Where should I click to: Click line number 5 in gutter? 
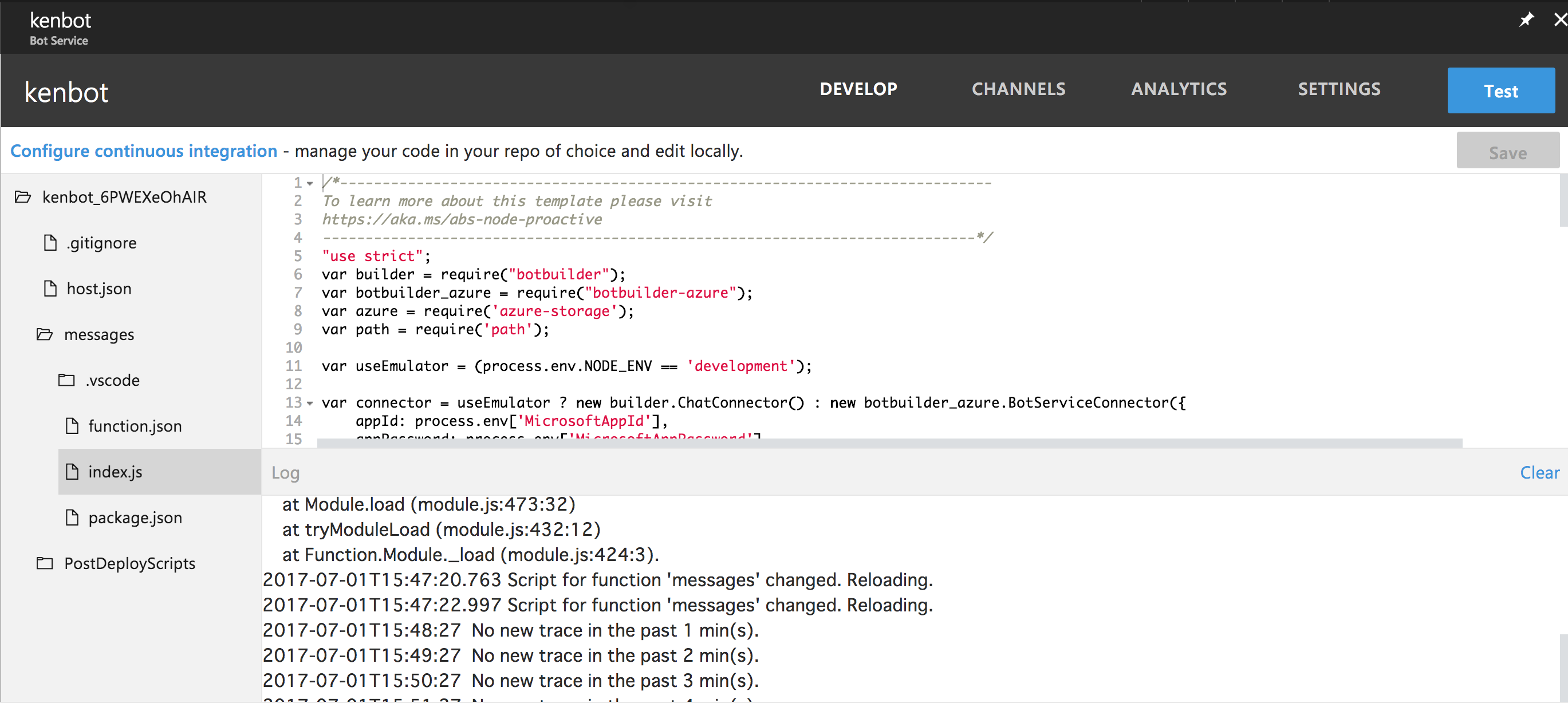[x=298, y=256]
